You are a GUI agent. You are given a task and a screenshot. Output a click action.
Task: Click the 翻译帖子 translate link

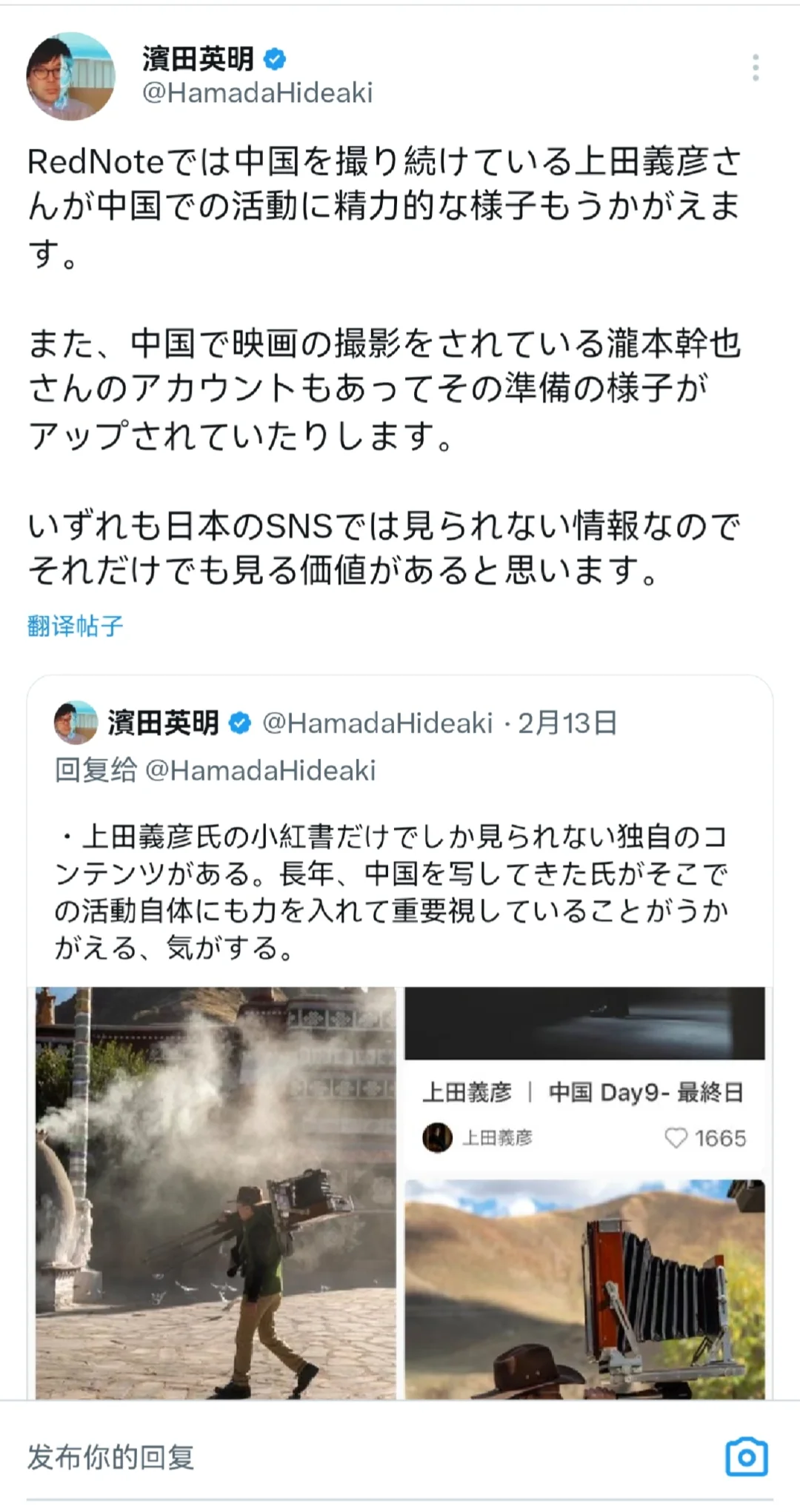(75, 626)
